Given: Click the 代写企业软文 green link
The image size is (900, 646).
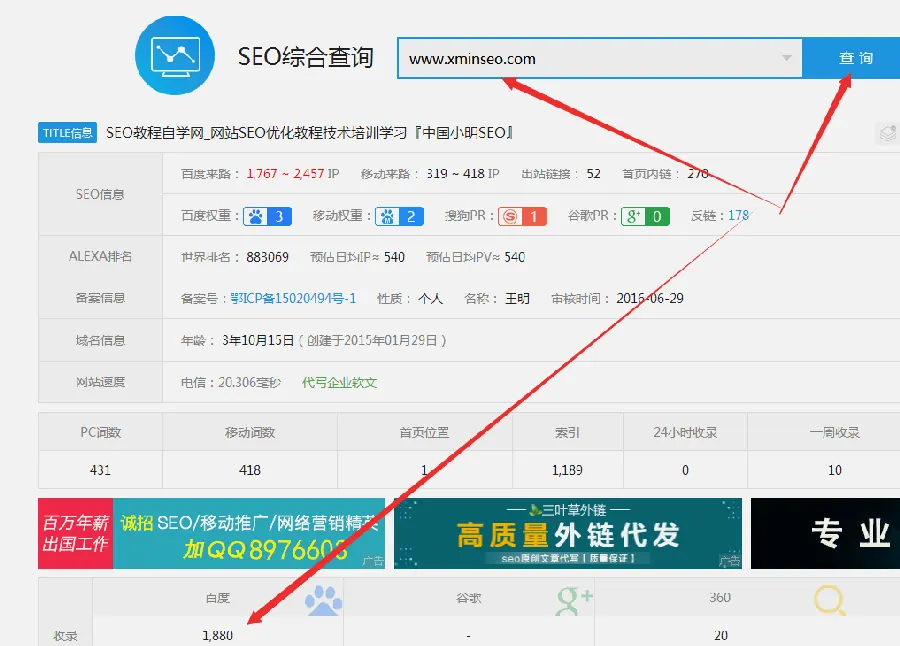Looking at the screenshot, I should coord(339,382).
